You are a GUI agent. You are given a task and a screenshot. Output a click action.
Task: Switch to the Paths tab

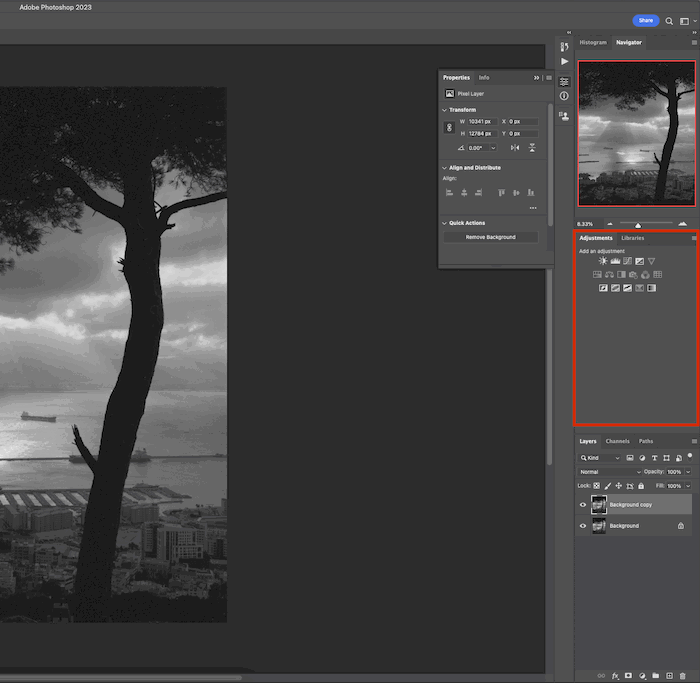[646, 441]
